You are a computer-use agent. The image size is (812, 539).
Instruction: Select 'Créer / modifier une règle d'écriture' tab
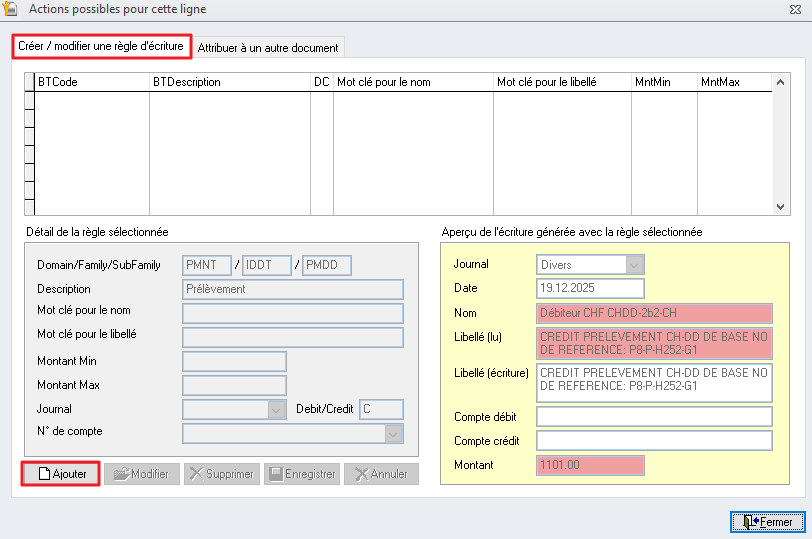click(x=101, y=46)
